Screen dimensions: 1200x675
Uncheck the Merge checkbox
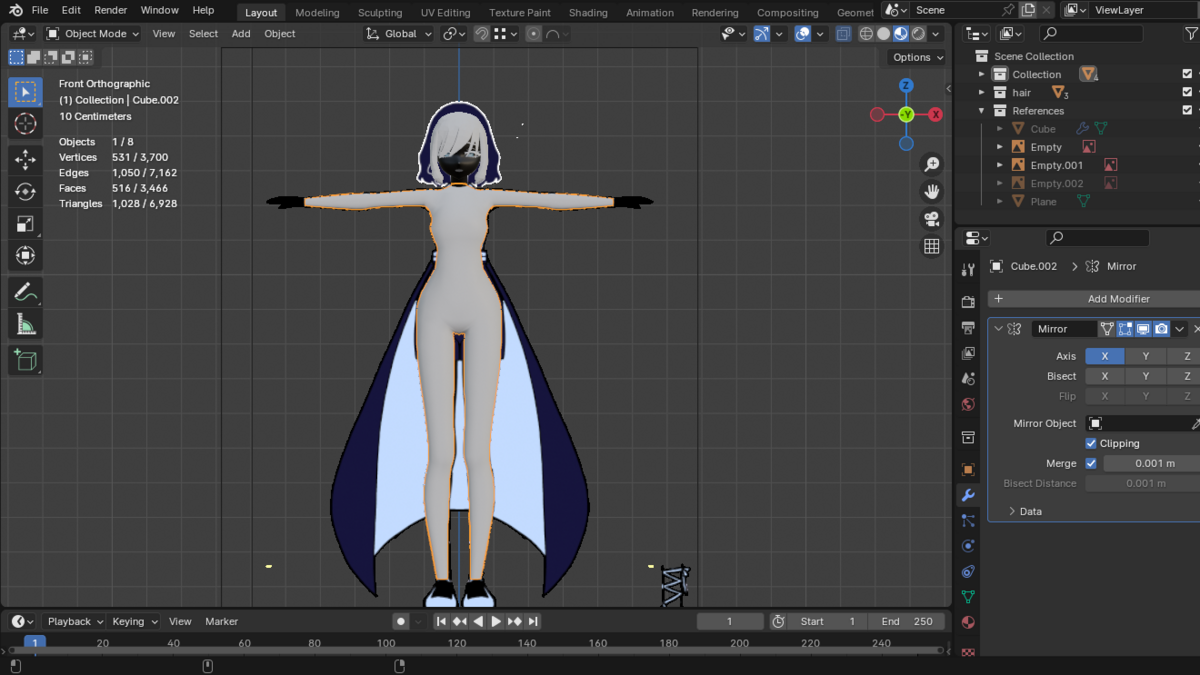pos(1091,463)
